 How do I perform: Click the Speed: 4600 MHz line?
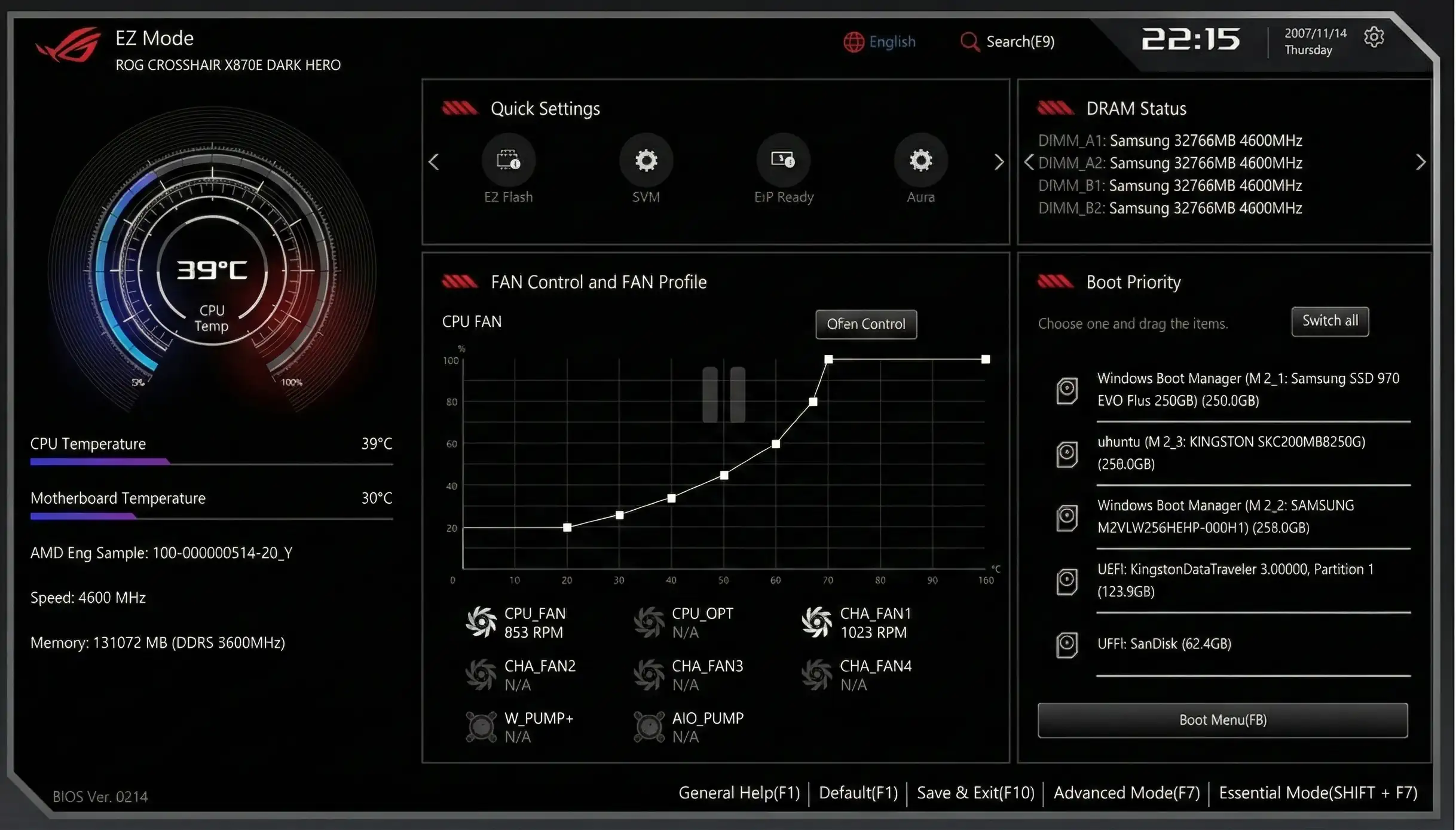click(88, 598)
